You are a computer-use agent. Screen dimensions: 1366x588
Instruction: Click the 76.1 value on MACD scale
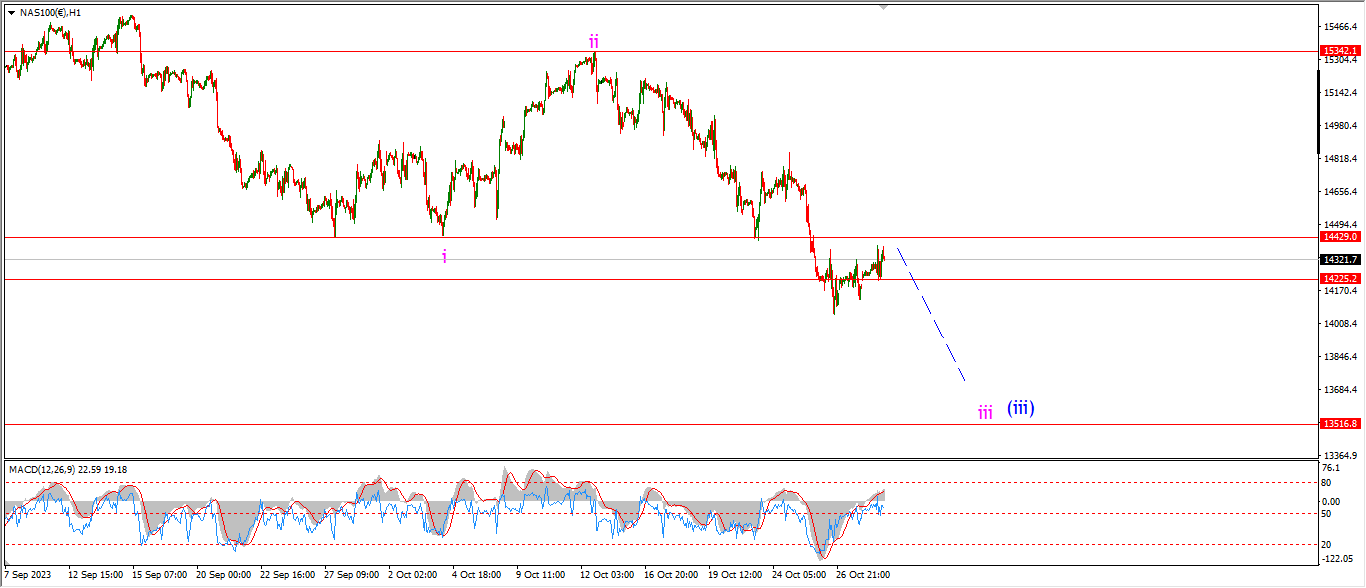click(1331, 467)
